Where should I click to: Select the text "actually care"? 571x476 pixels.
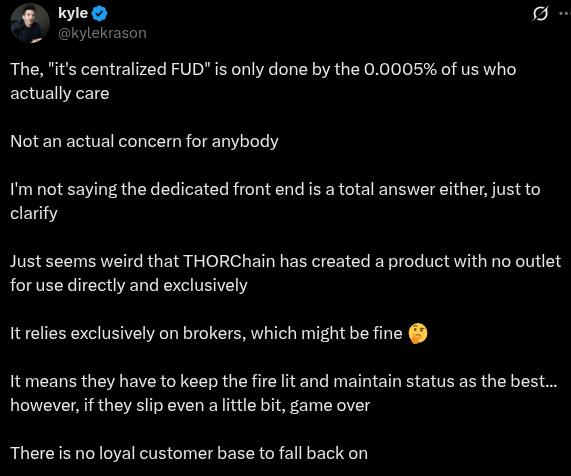(60, 94)
